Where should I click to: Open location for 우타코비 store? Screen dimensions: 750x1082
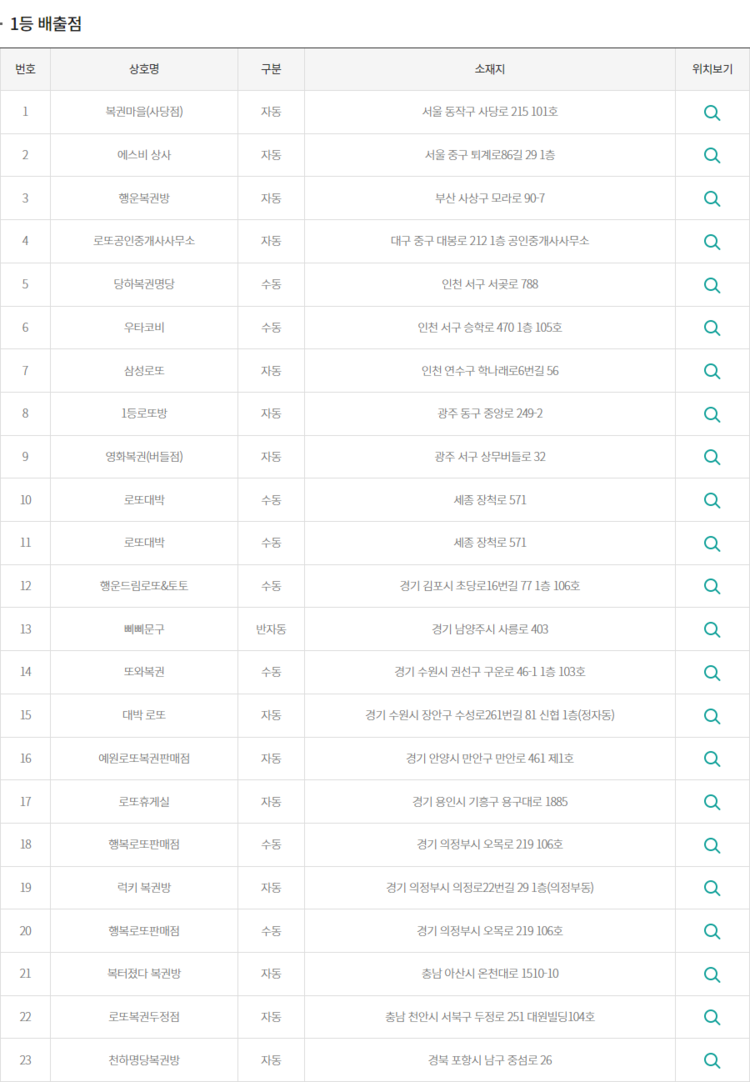click(x=711, y=328)
